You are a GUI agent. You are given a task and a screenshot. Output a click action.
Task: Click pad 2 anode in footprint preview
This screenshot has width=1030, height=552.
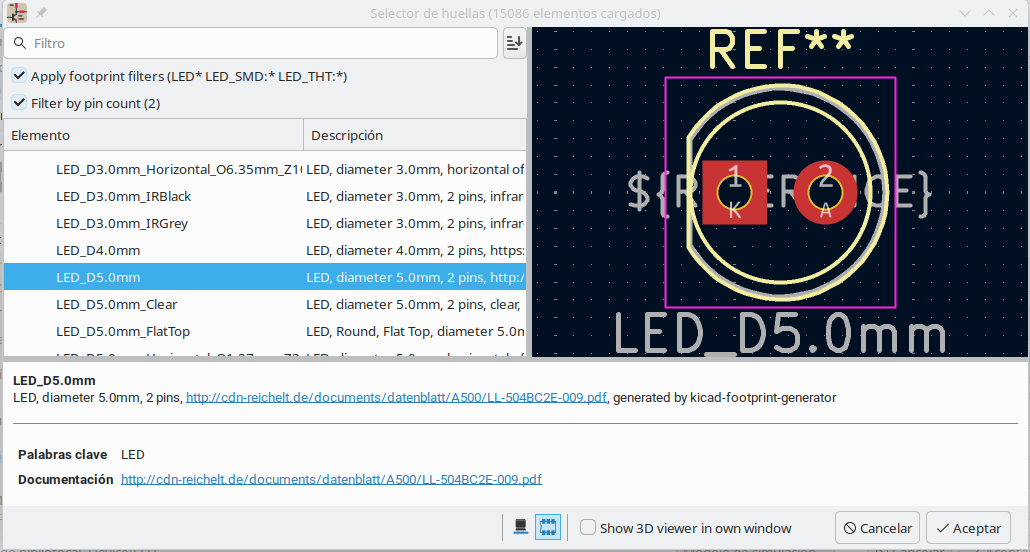(826, 192)
